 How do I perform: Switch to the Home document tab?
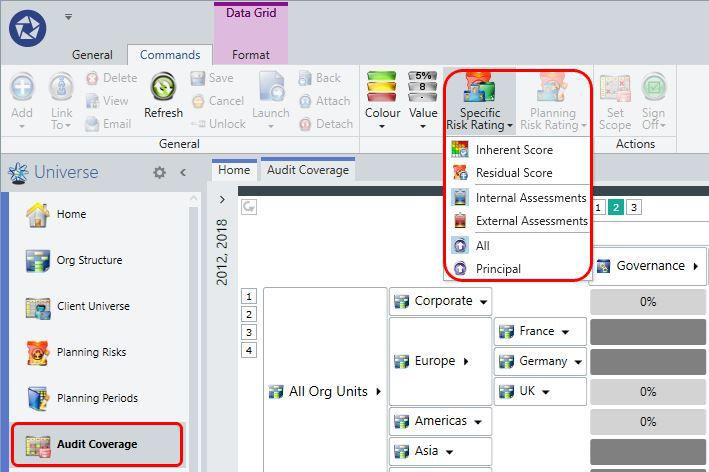[x=234, y=170]
